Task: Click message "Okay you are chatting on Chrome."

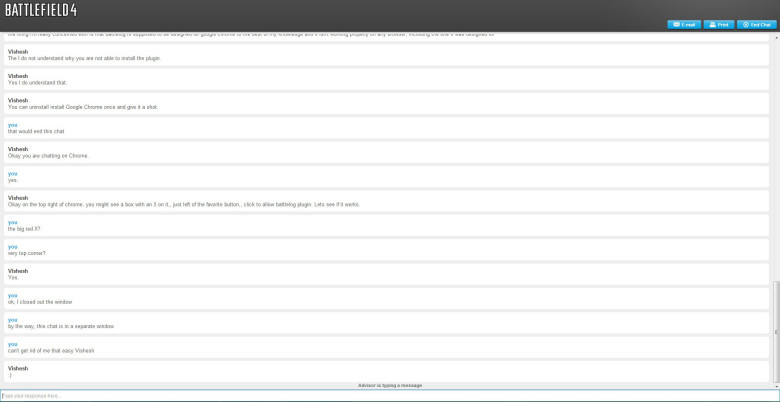Action: click(x=387, y=152)
